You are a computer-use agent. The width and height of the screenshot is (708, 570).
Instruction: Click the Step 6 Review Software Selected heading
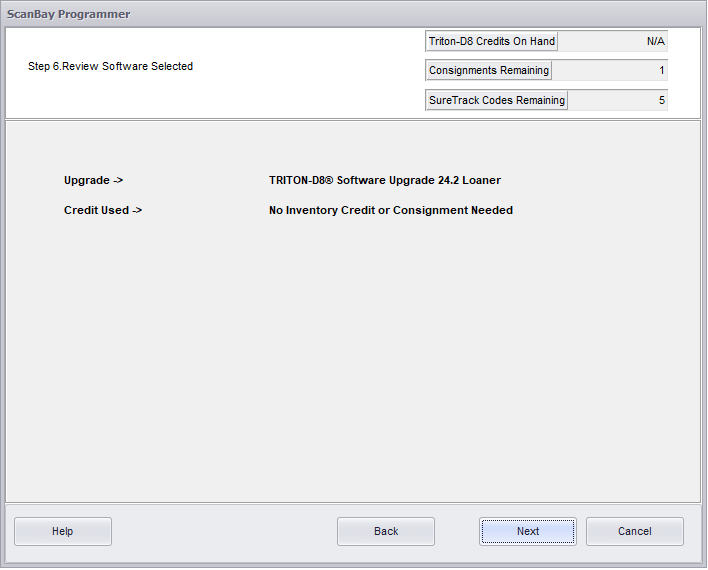[x=111, y=66]
